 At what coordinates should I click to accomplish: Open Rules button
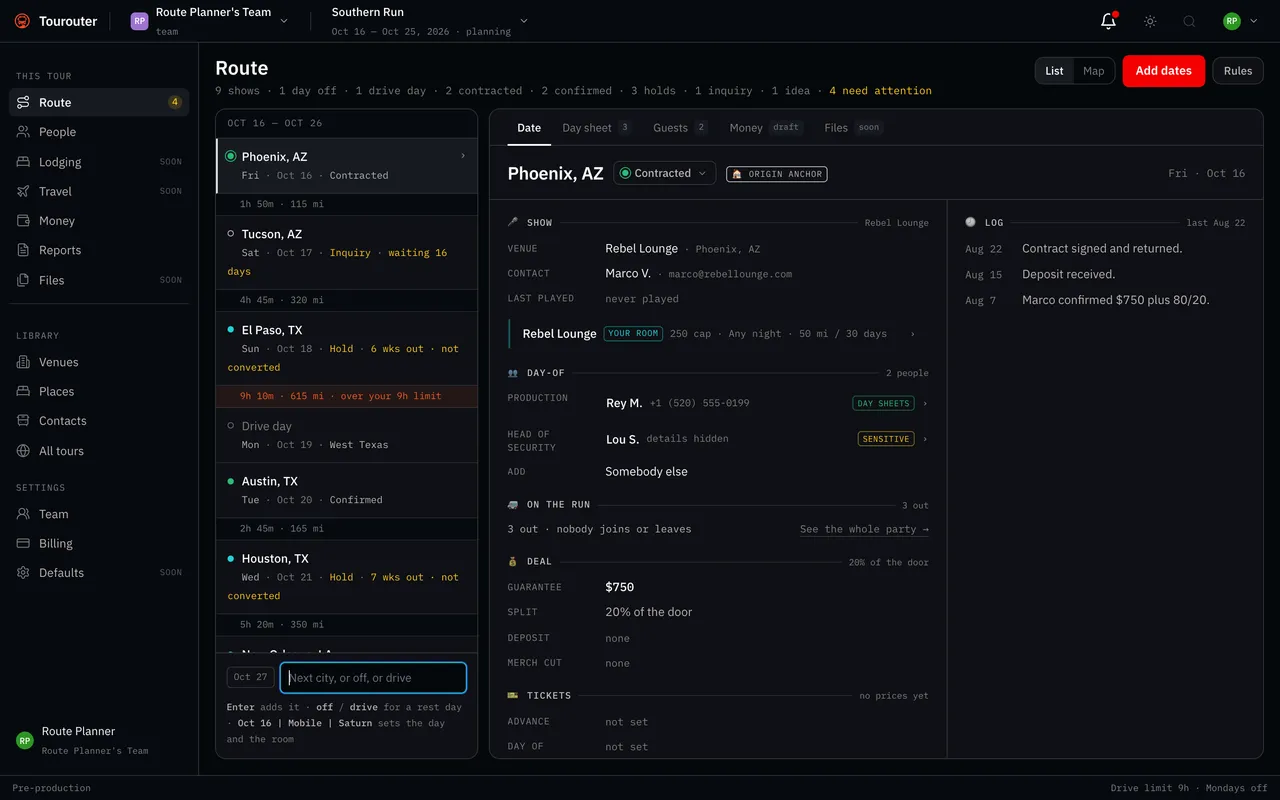coord(1238,71)
